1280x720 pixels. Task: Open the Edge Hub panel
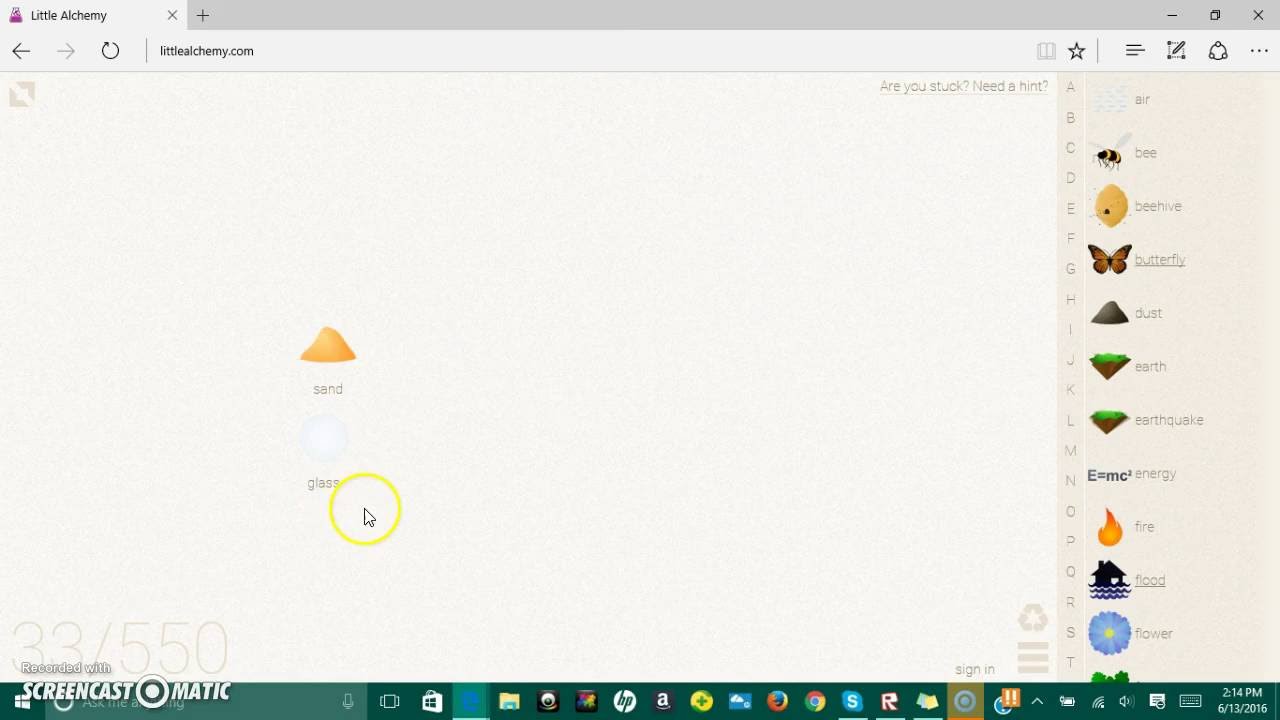click(1135, 51)
